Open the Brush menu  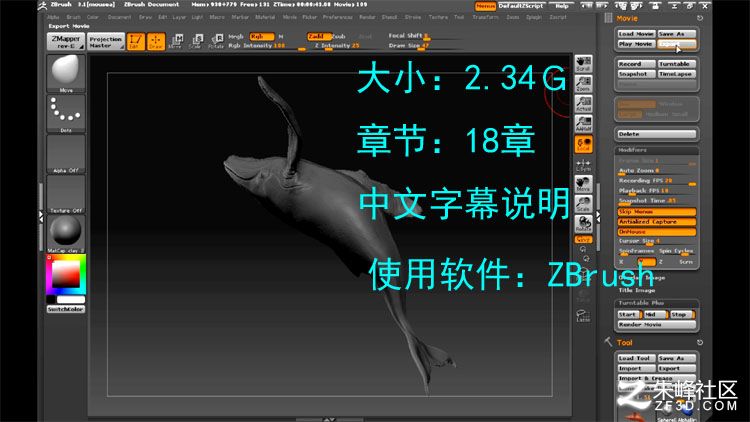click(x=73, y=17)
